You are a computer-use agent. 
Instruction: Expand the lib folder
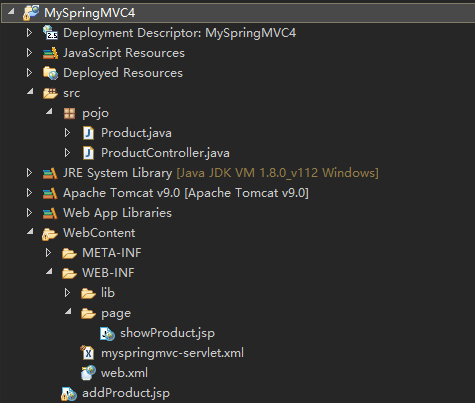point(67,293)
